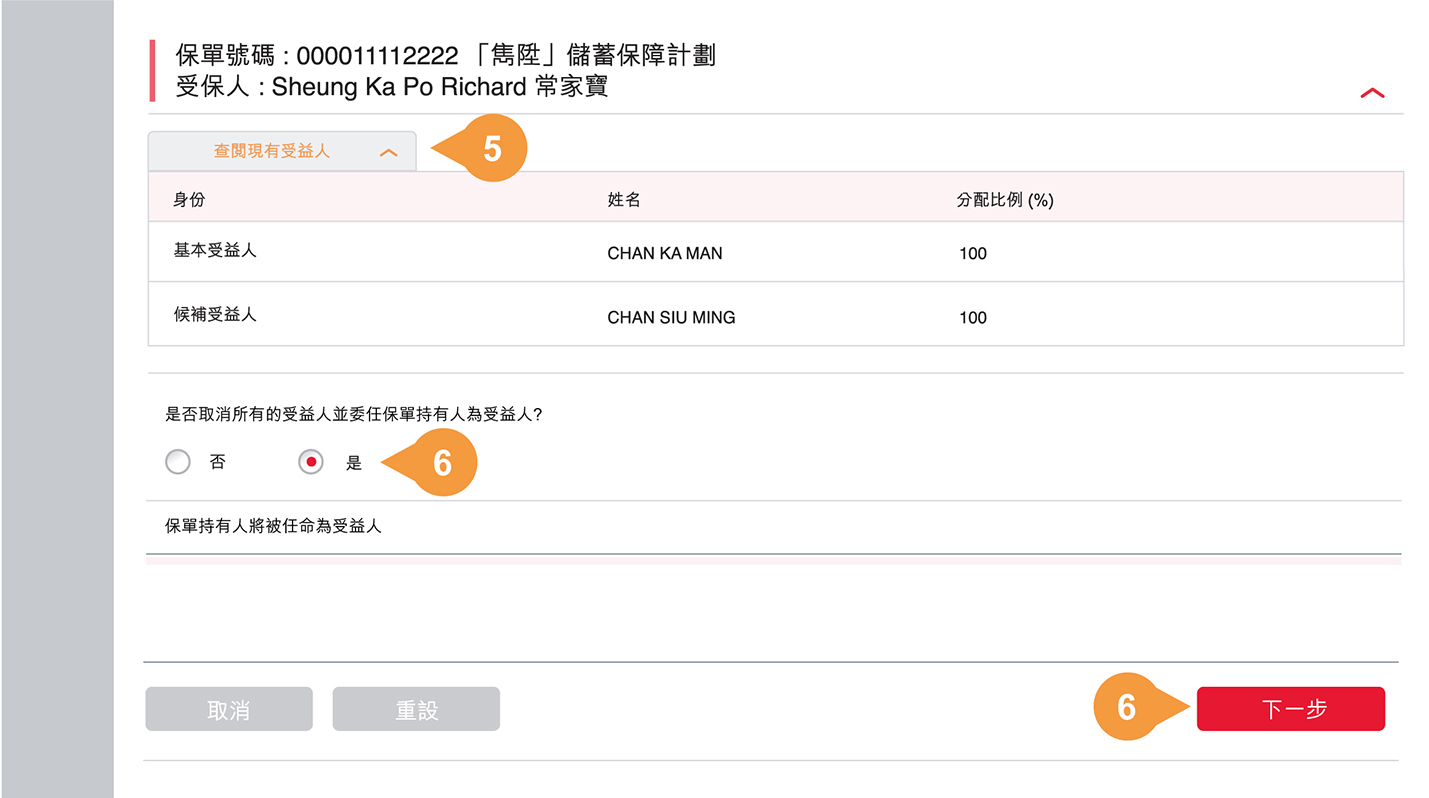Select the 否 radio button
Screen dimensions: 1429x798
coord(178,462)
